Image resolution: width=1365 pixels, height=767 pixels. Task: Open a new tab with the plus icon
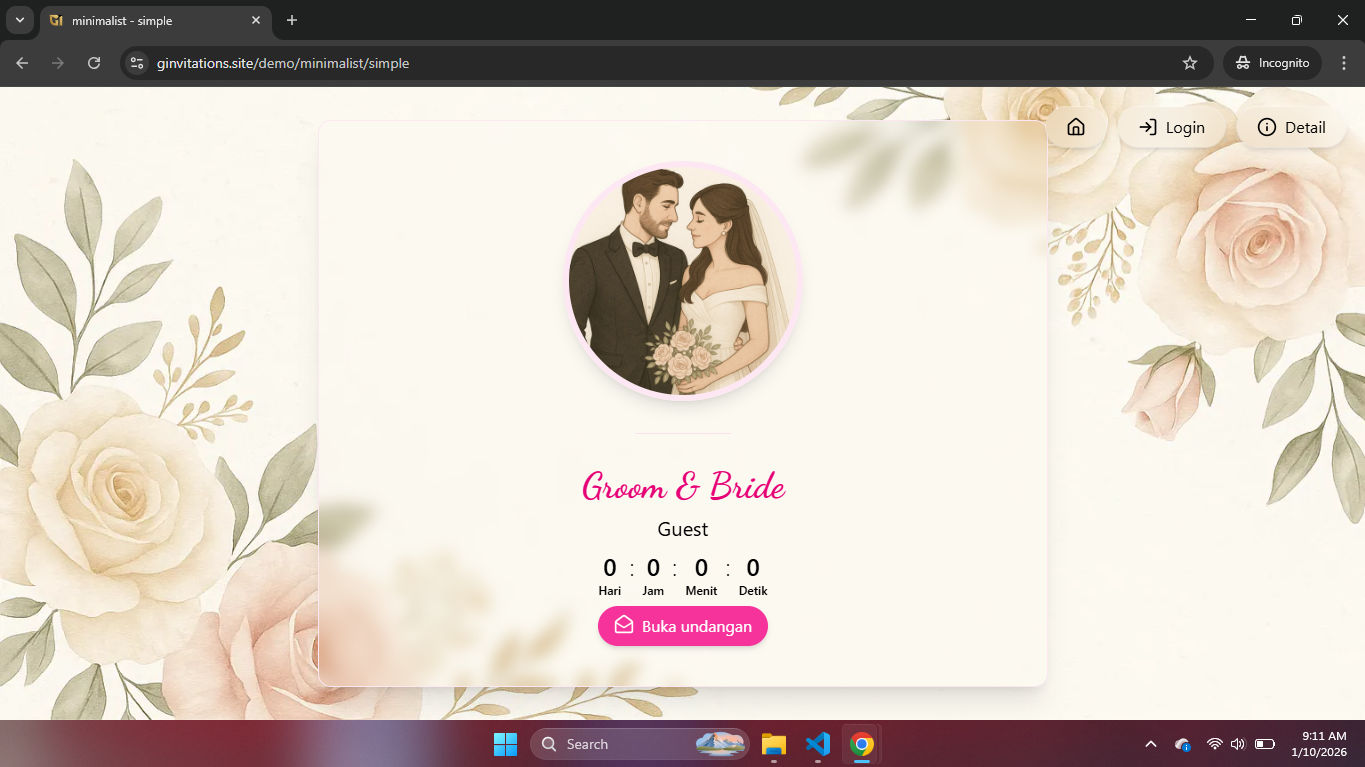tap(291, 20)
